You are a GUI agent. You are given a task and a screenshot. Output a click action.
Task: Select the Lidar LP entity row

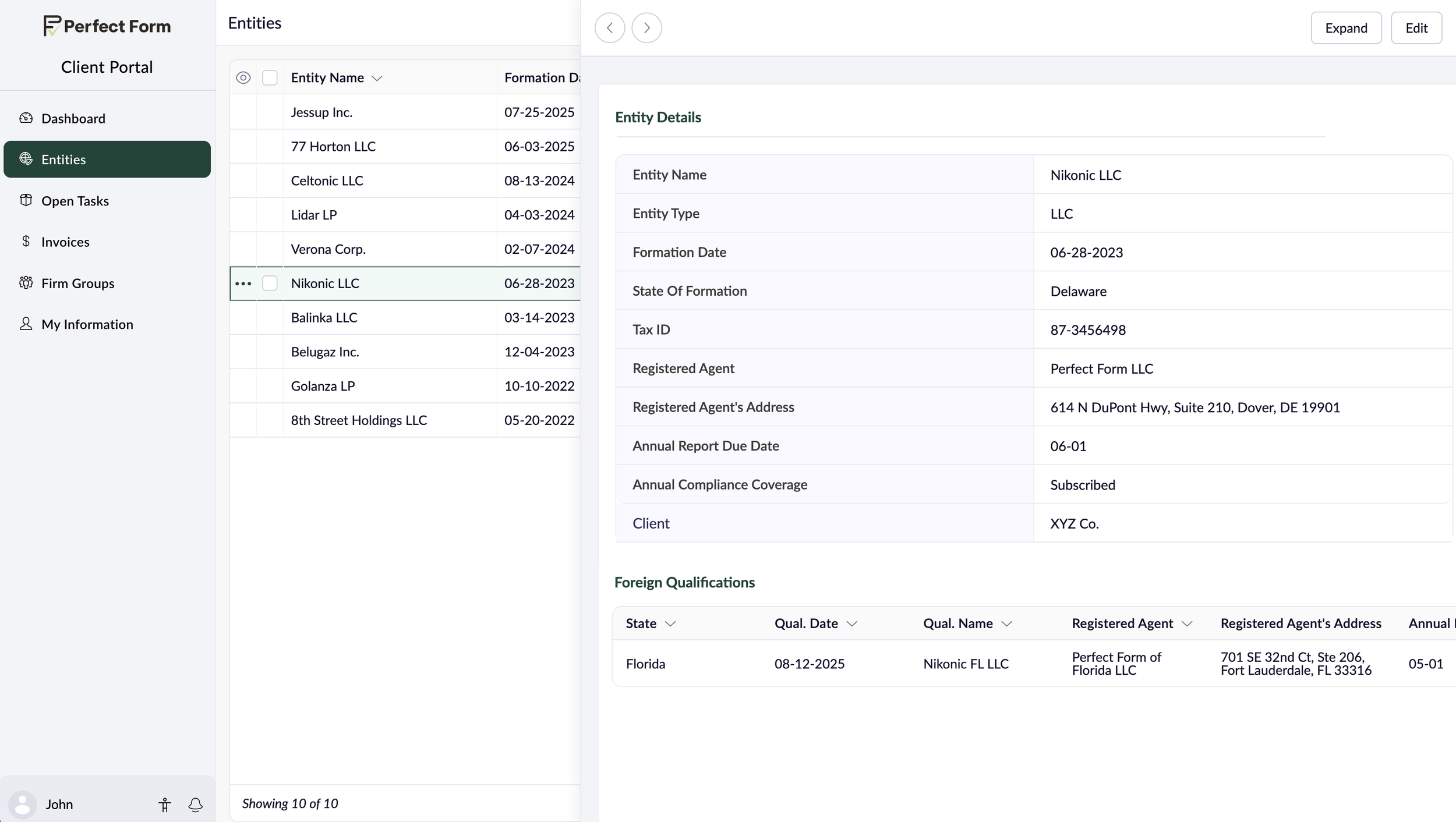405,215
